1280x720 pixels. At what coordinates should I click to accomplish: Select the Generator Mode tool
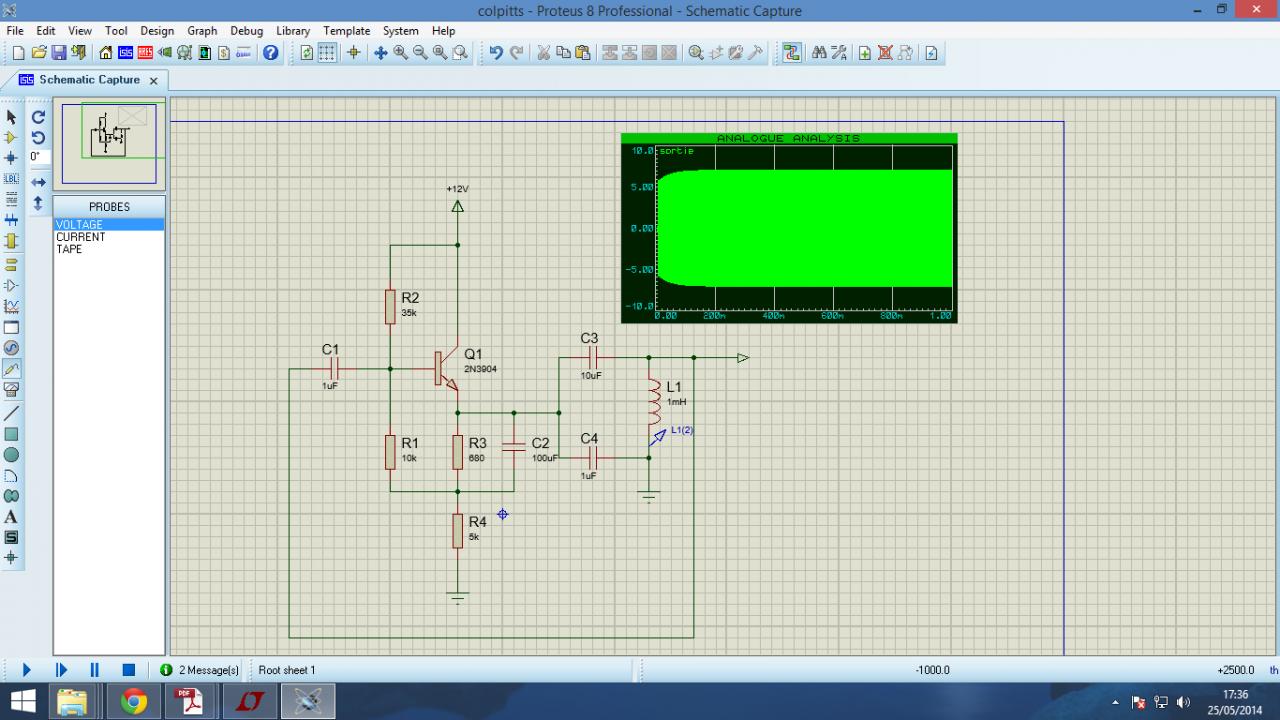pyautogui.click(x=11, y=348)
